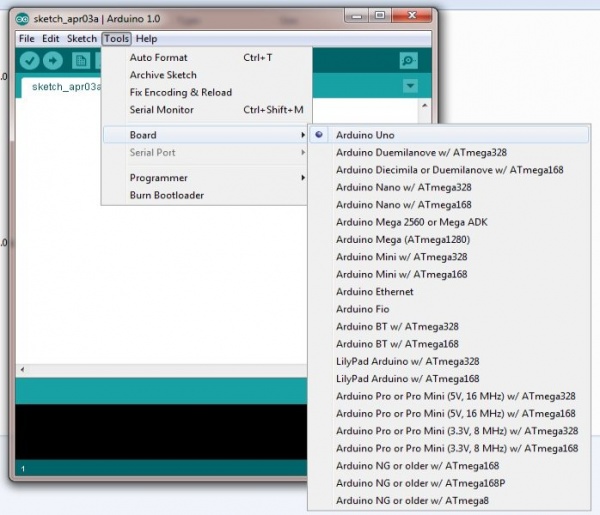Select Arduino NG or older w/ ATmega168
This screenshot has height=515, width=600.
point(449,466)
